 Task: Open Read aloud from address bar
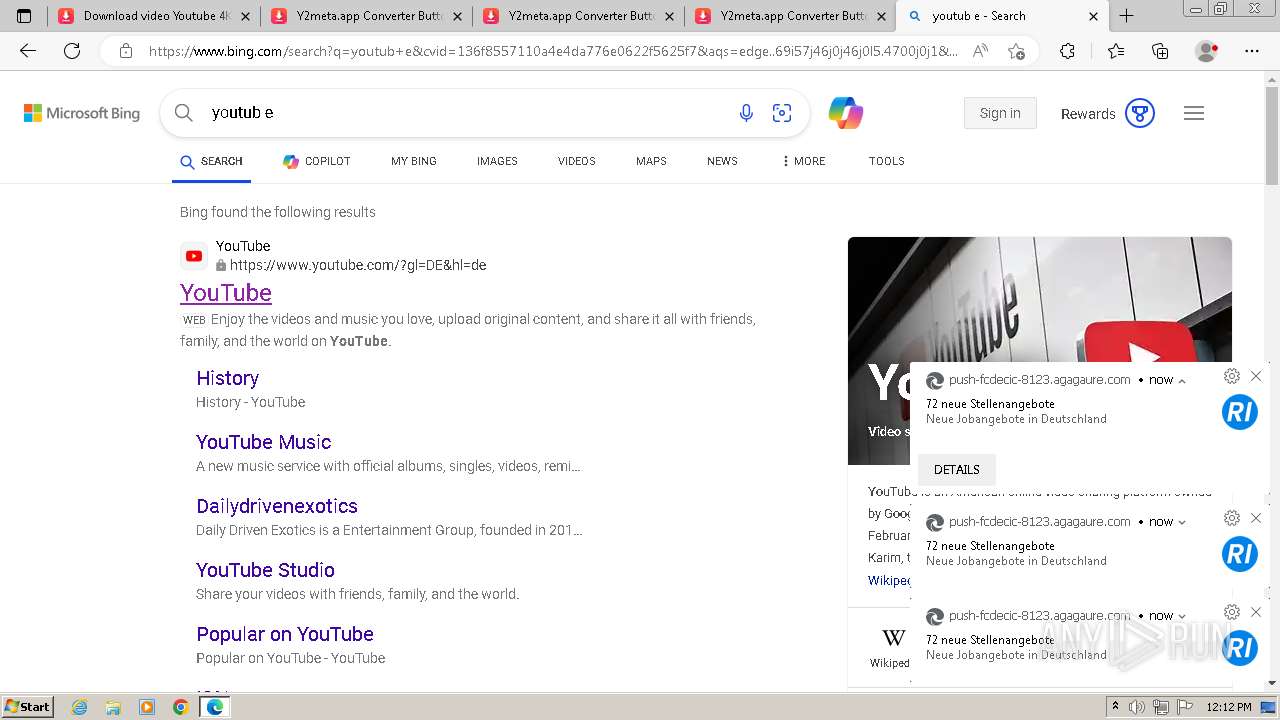[980, 51]
